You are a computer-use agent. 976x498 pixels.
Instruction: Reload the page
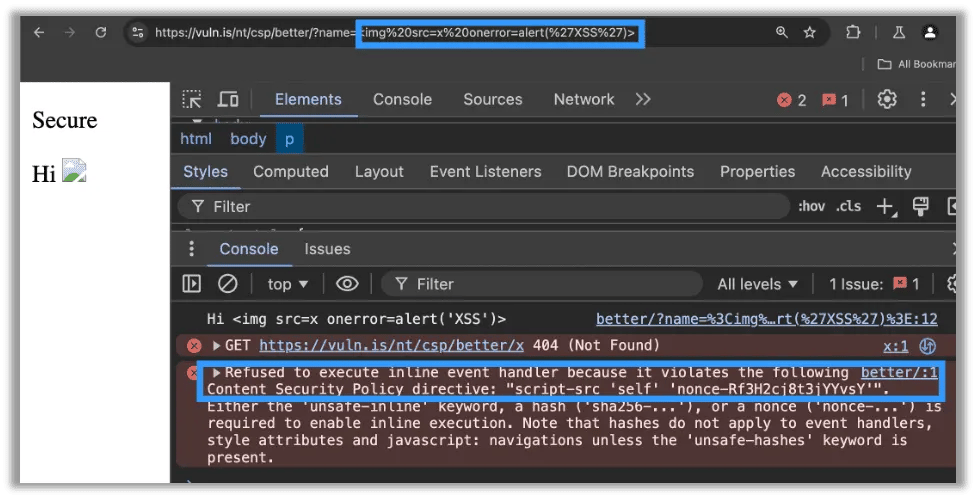pos(101,32)
